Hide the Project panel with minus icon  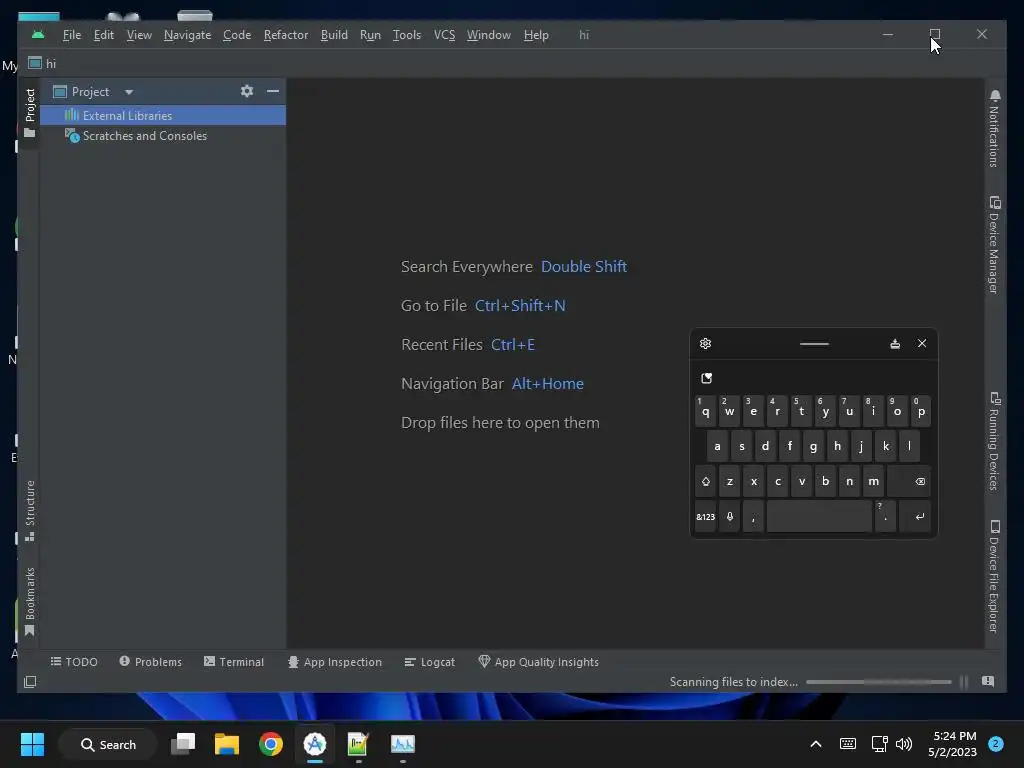(x=273, y=91)
